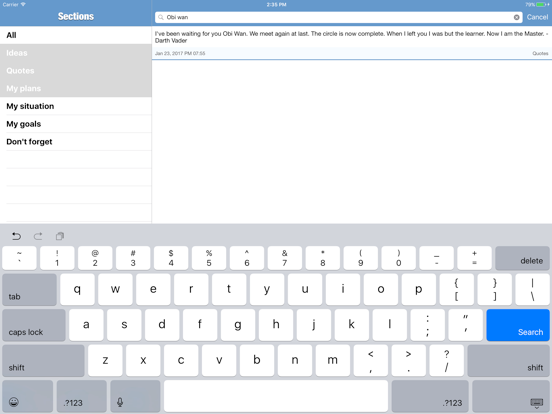The width and height of the screenshot is (552, 414).
Task: Select the All section
Action: click(76, 35)
